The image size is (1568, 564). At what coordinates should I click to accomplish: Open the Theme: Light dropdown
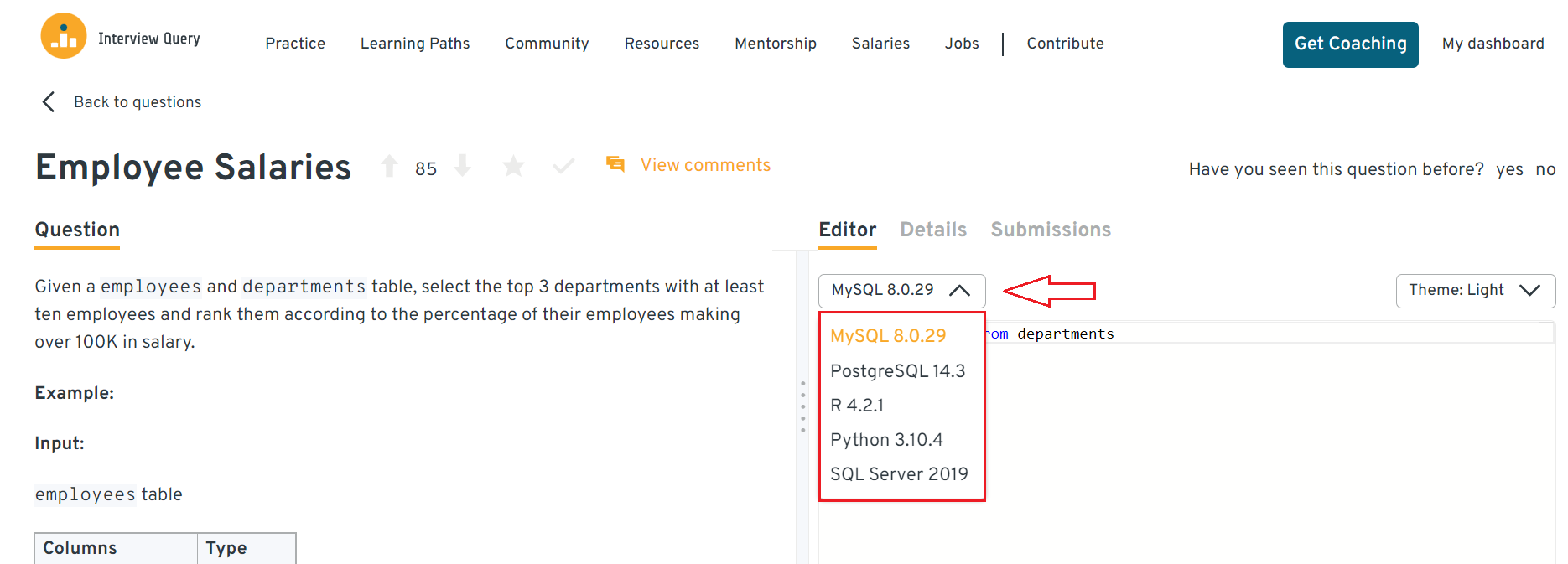1475,290
